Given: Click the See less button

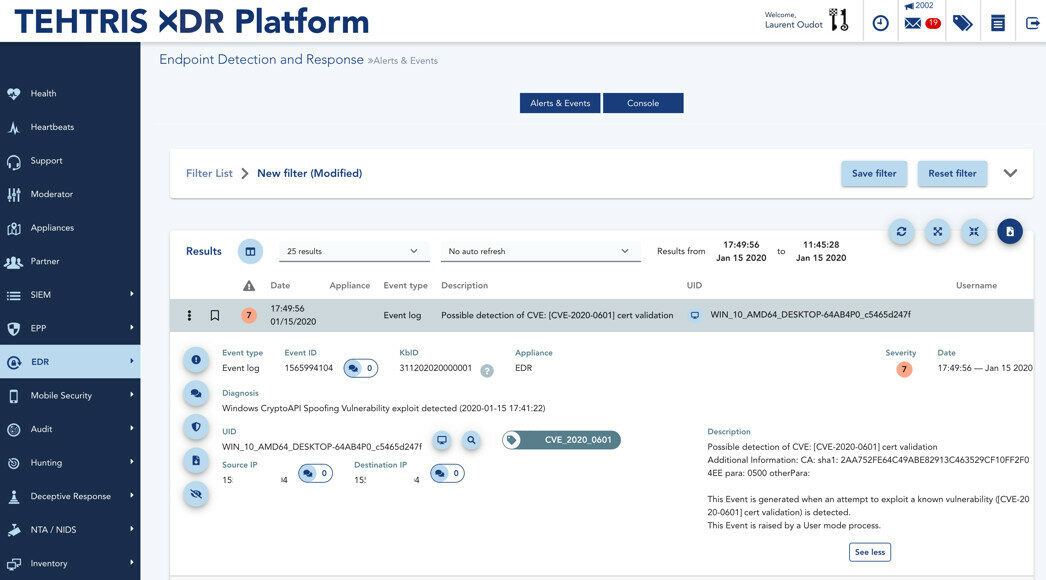Looking at the screenshot, I should click(x=870, y=552).
